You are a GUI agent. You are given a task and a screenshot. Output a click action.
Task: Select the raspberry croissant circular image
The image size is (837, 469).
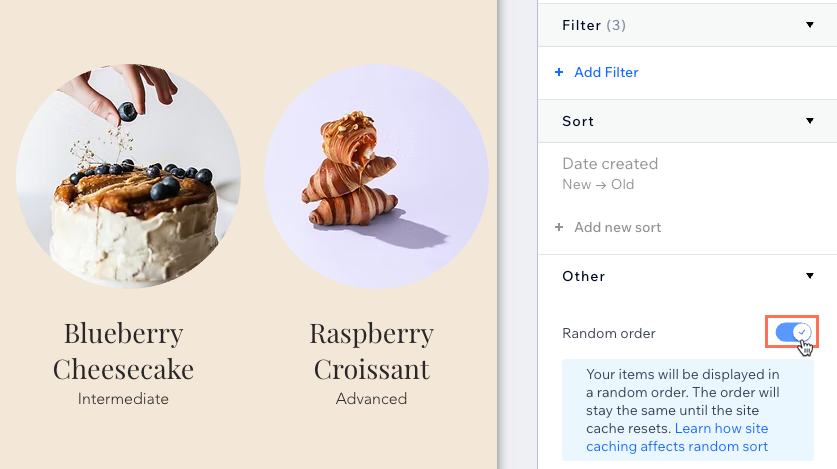click(x=376, y=176)
